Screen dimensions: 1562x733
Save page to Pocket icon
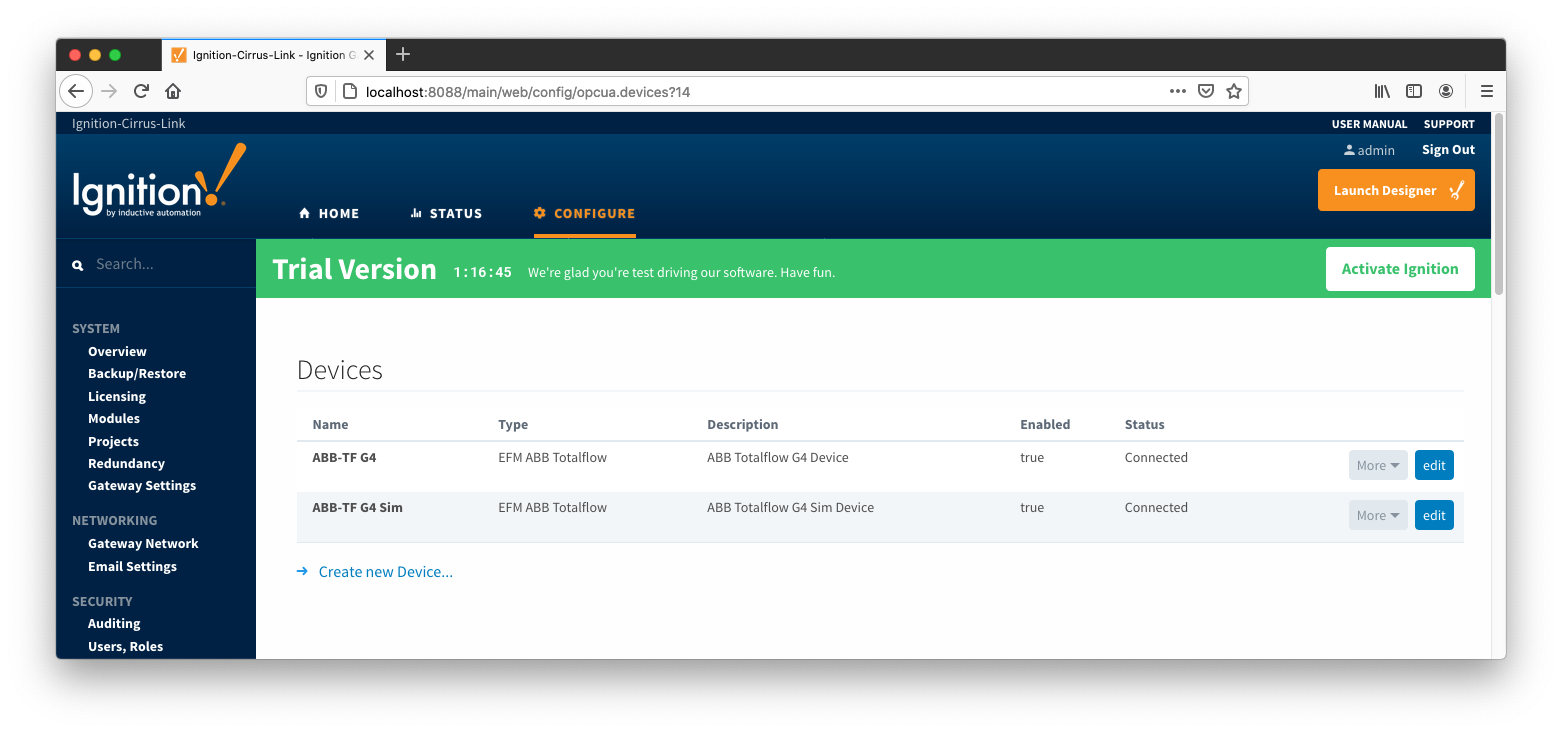[x=1206, y=91]
